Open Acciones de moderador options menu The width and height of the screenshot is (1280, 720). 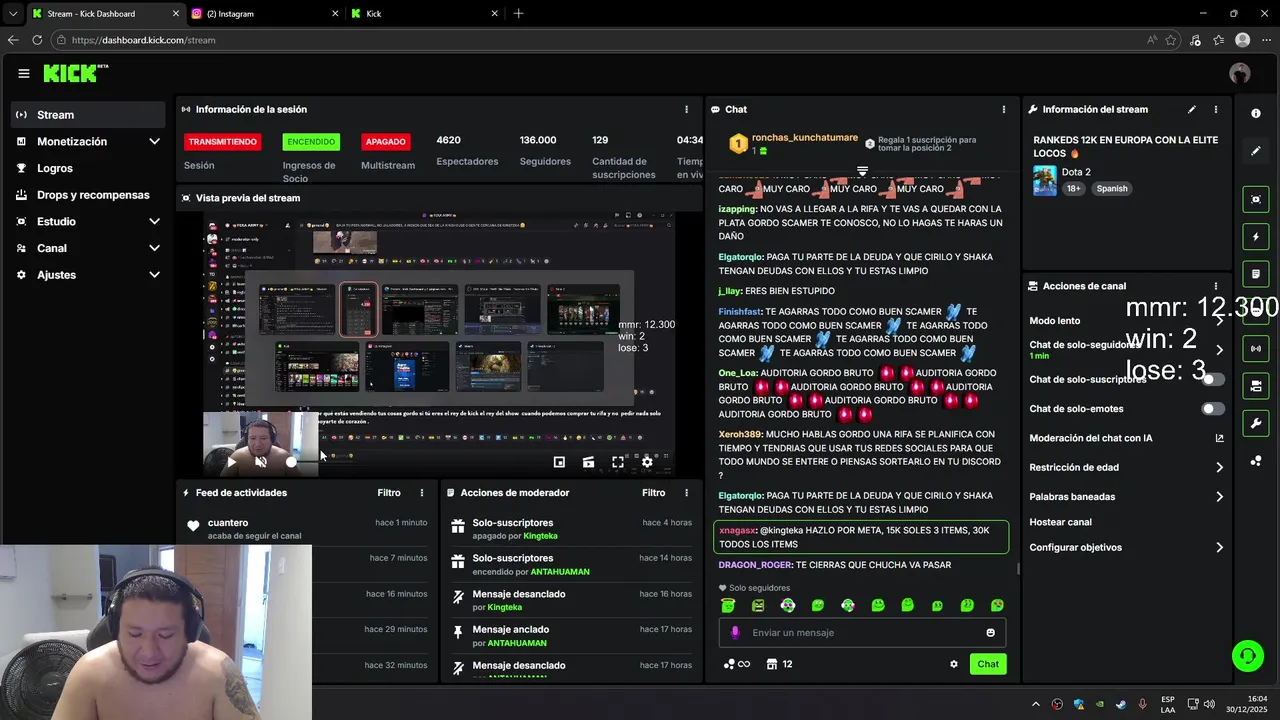click(686, 493)
